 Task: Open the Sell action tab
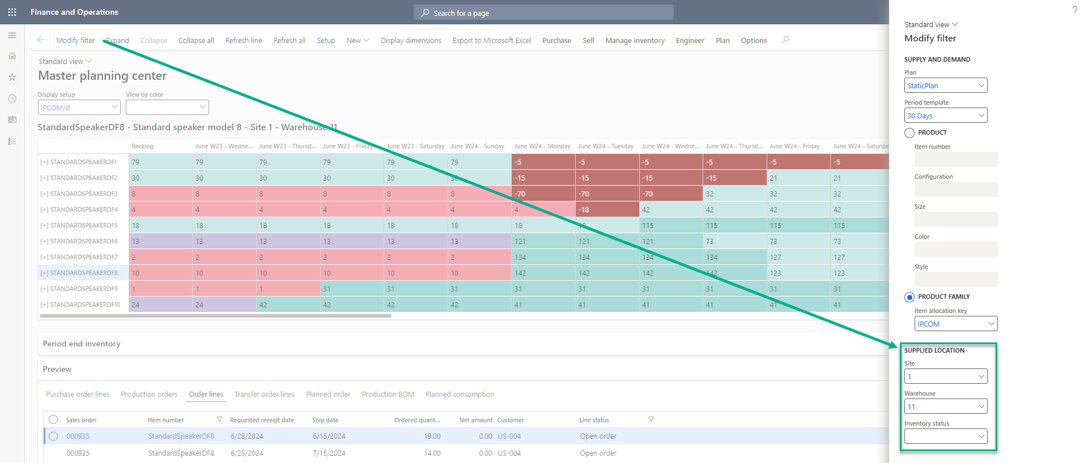tap(588, 40)
